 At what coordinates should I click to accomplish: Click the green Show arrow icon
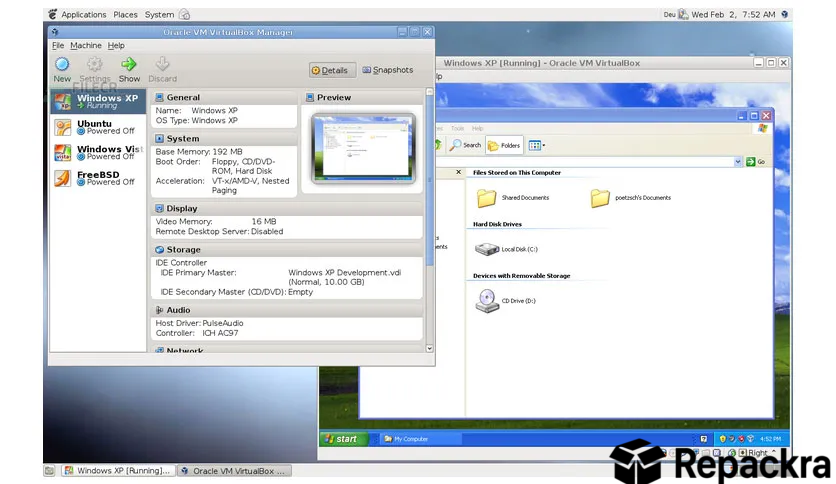coord(128,64)
